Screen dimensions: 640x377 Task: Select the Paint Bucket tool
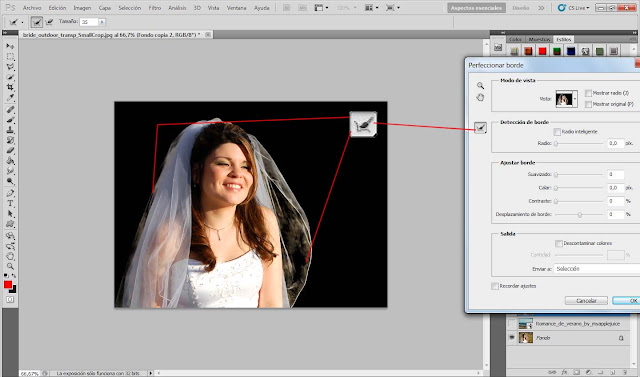[x=10, y=161]
